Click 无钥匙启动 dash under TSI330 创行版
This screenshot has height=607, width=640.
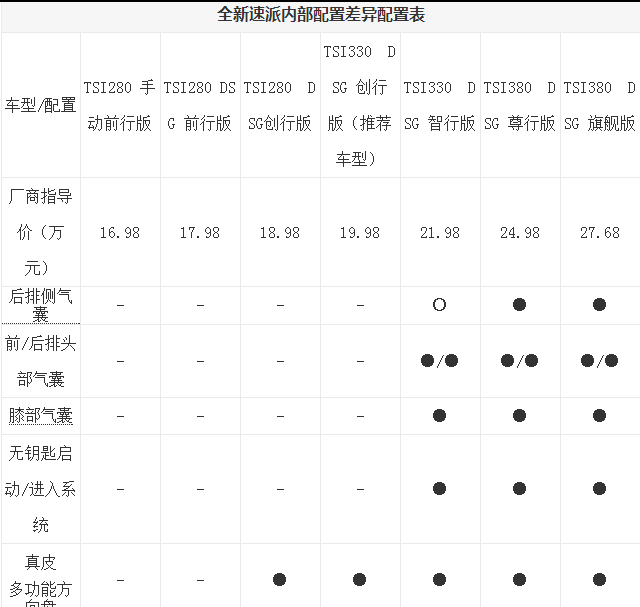360,489
